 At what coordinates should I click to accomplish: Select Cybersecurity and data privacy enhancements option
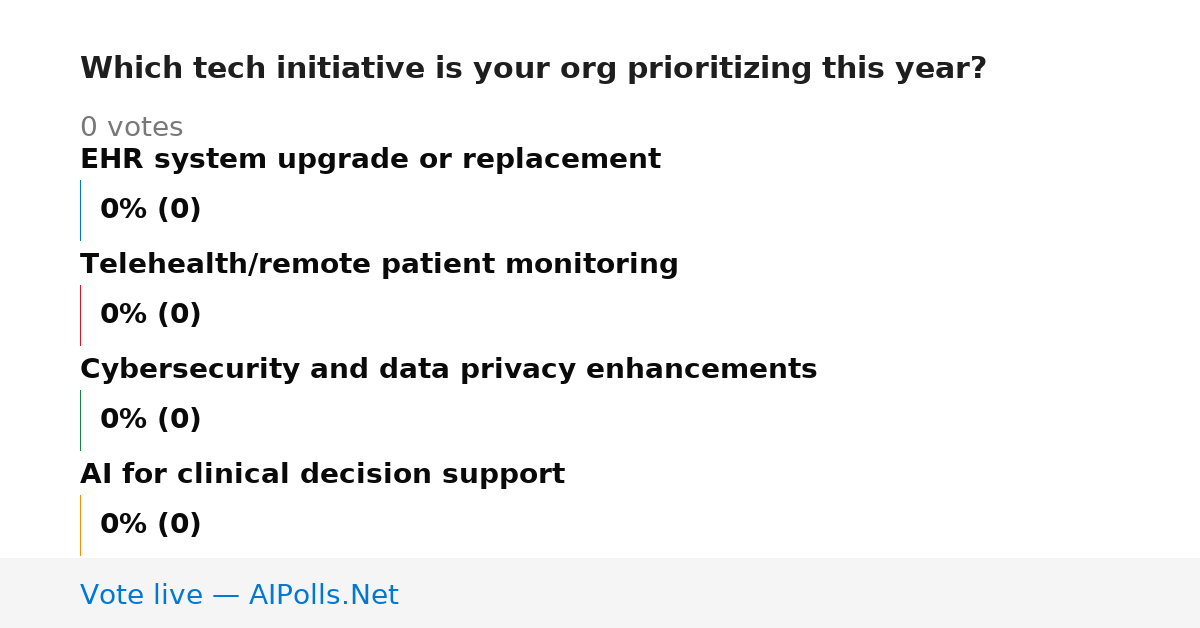[448, 370]
